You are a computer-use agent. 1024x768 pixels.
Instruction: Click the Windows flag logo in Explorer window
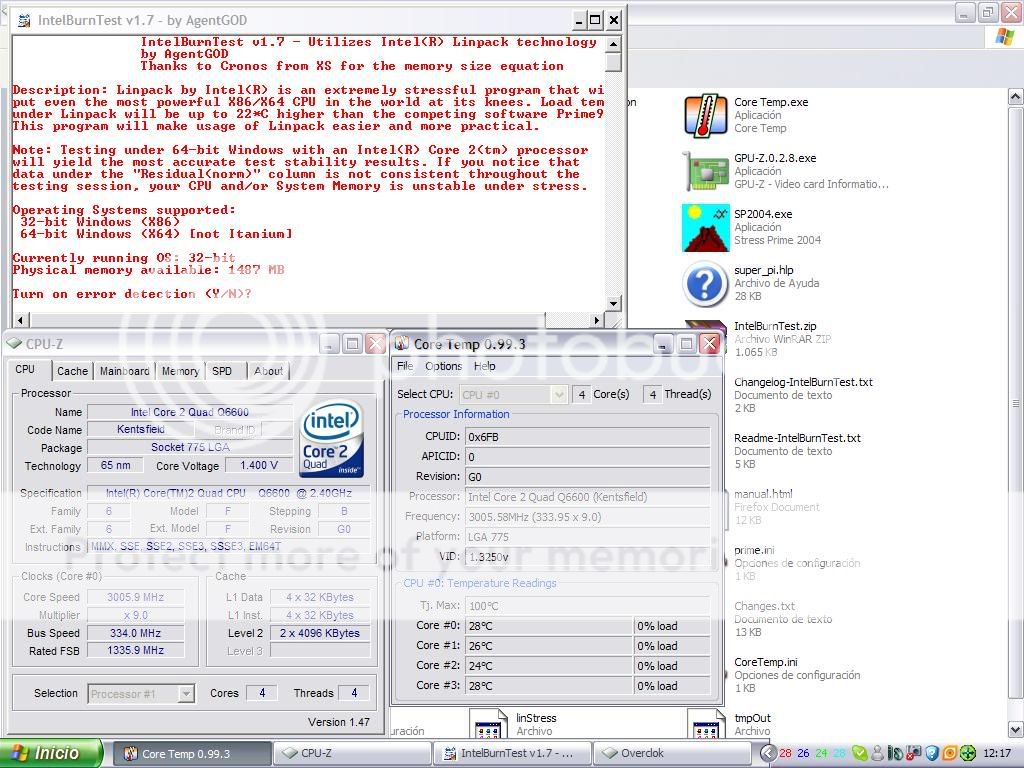tap(1004, 37)
